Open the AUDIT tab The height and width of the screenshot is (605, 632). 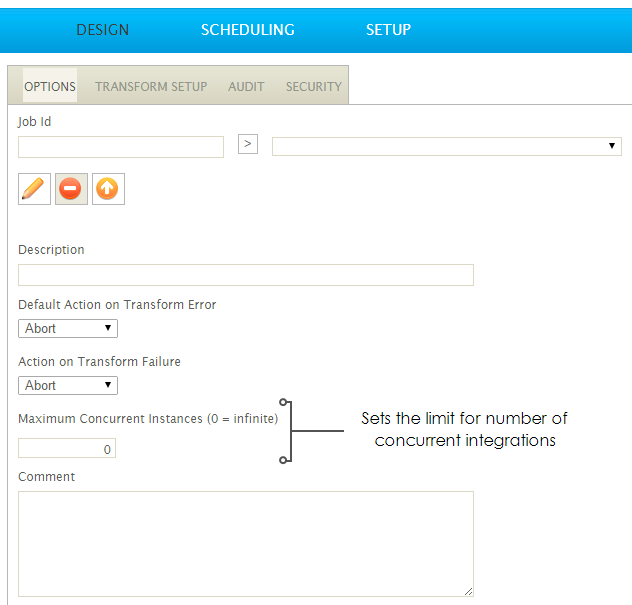pyautogui.click(x=246, y=86)
